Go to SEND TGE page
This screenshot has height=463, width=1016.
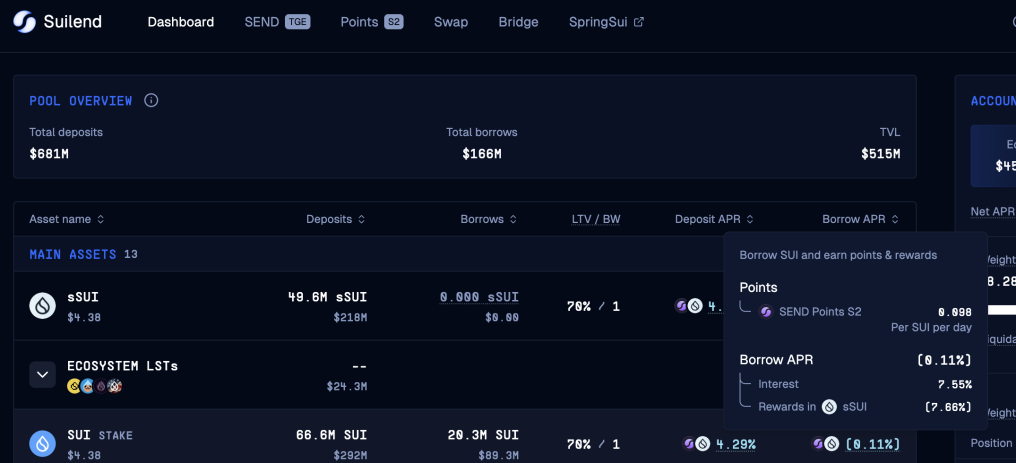click(277, 22)
